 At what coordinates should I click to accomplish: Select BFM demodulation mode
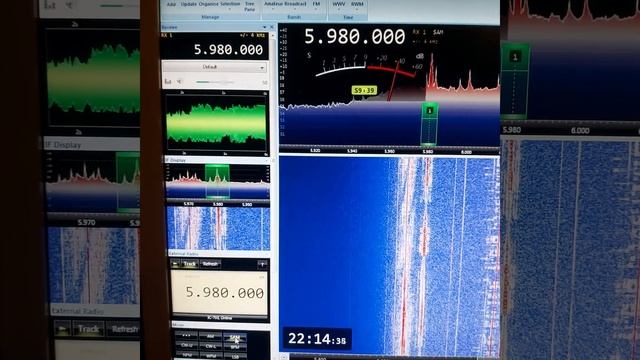235,347
